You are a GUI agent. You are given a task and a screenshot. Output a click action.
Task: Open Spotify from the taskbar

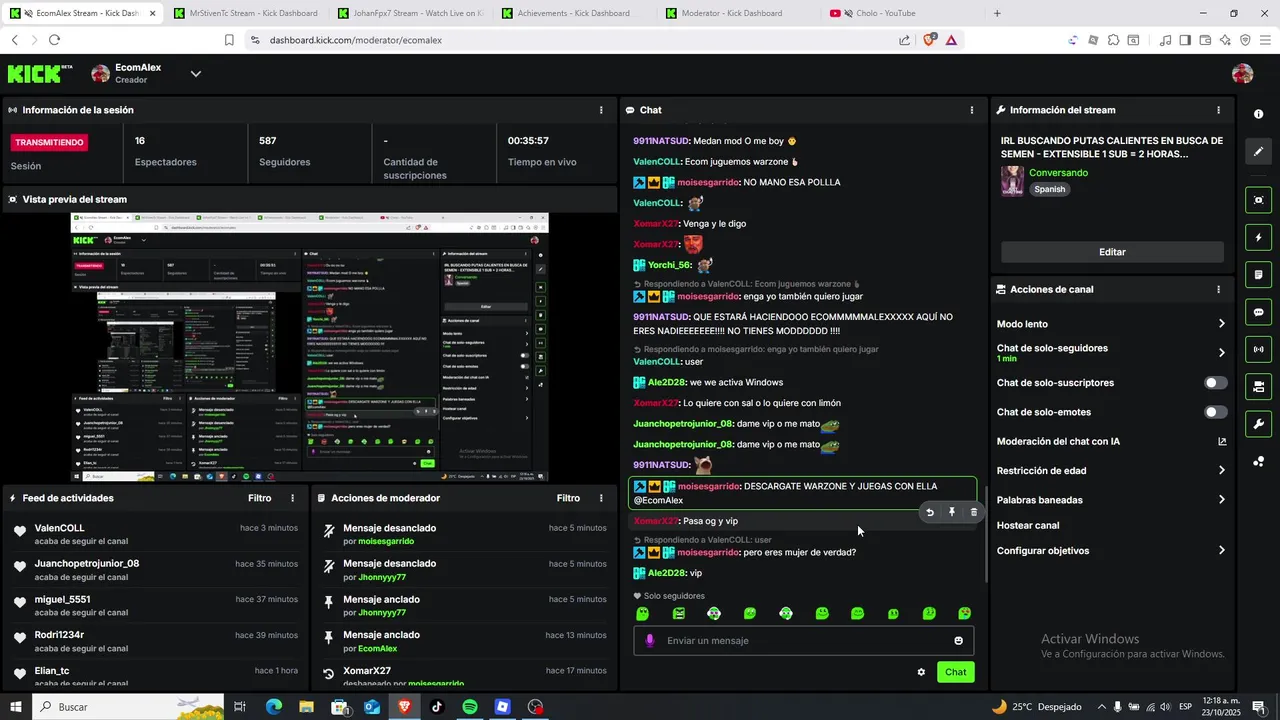click(470, 707)
